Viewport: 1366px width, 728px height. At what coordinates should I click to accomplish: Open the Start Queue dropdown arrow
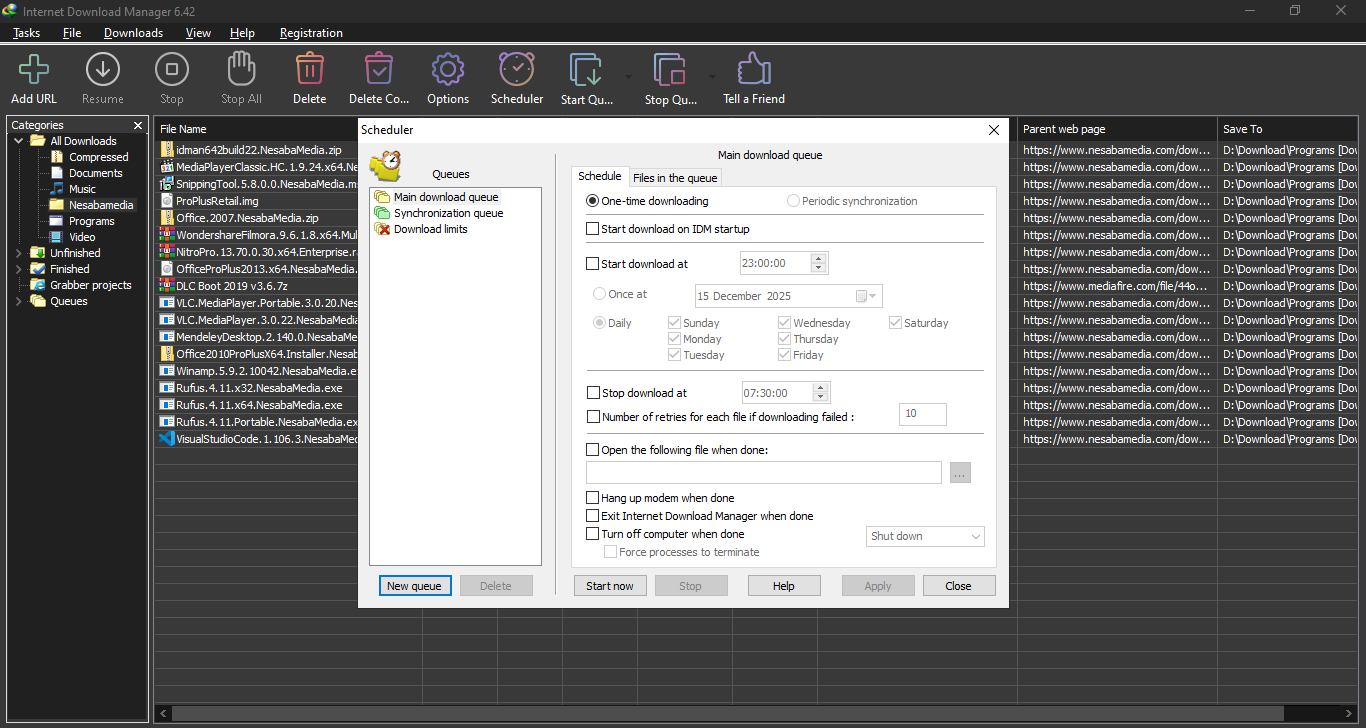click(628, 77)
